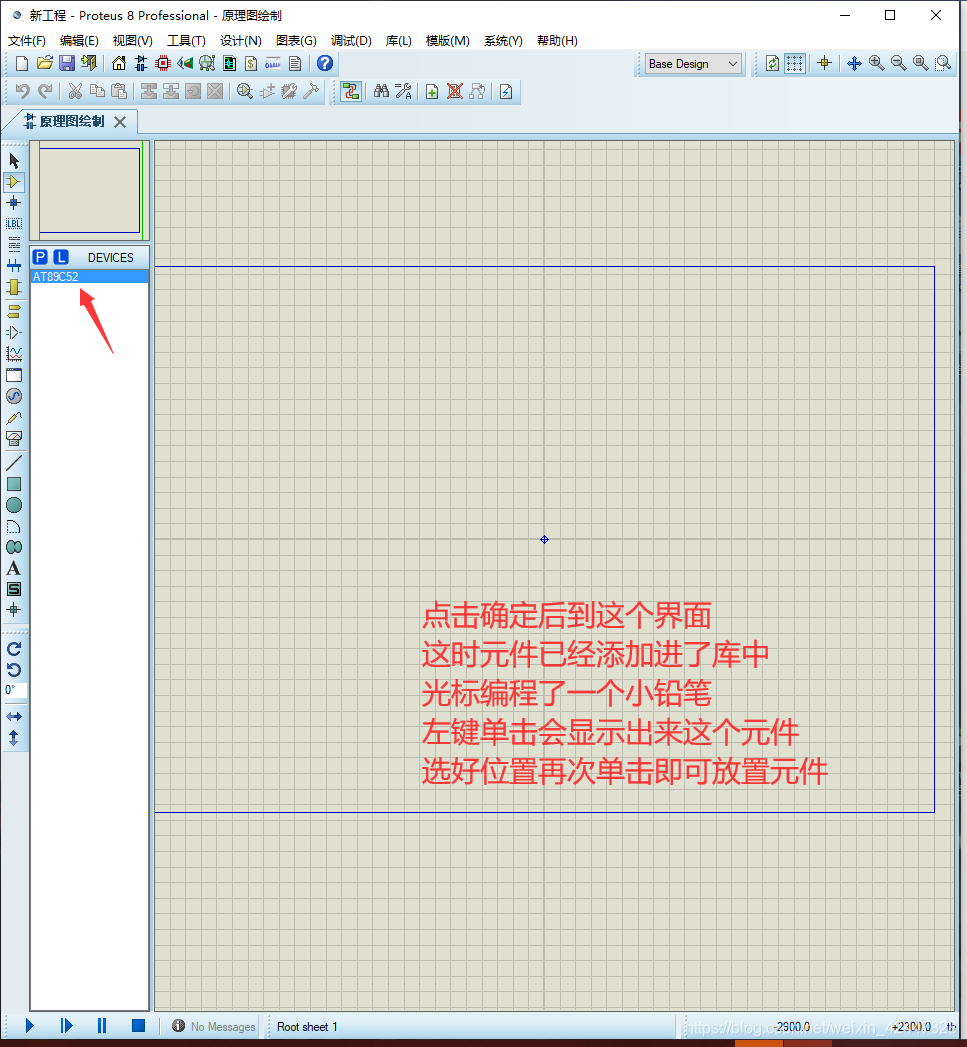967x1047 pixels.
Task: Open the Base Design variant dropdown
Action: [x=694, y=64]
